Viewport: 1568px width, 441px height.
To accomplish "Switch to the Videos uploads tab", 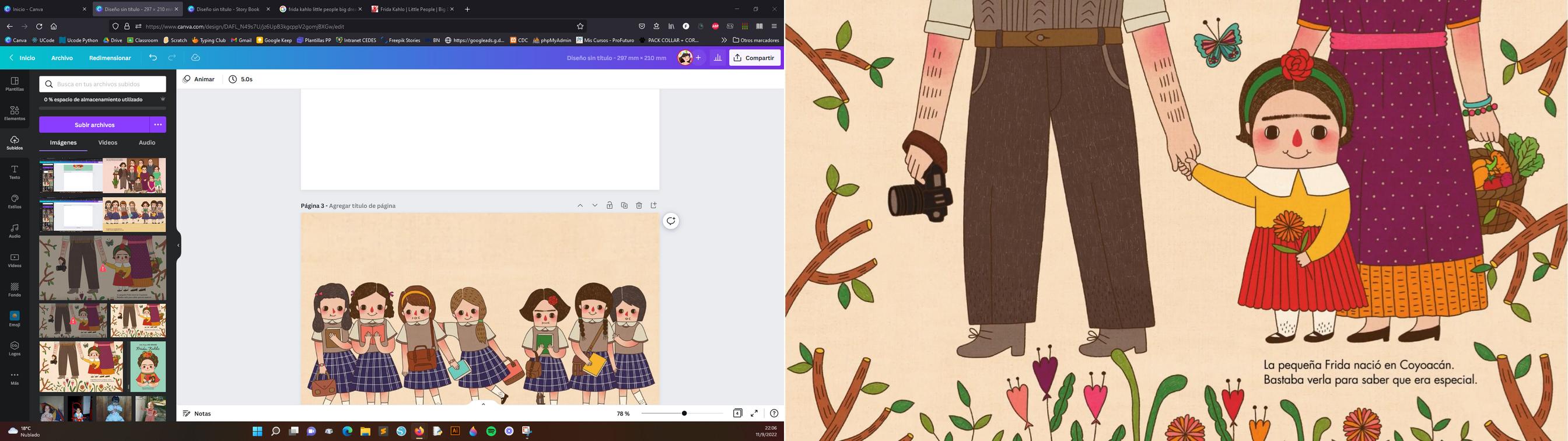I will [x=108, y=142].
